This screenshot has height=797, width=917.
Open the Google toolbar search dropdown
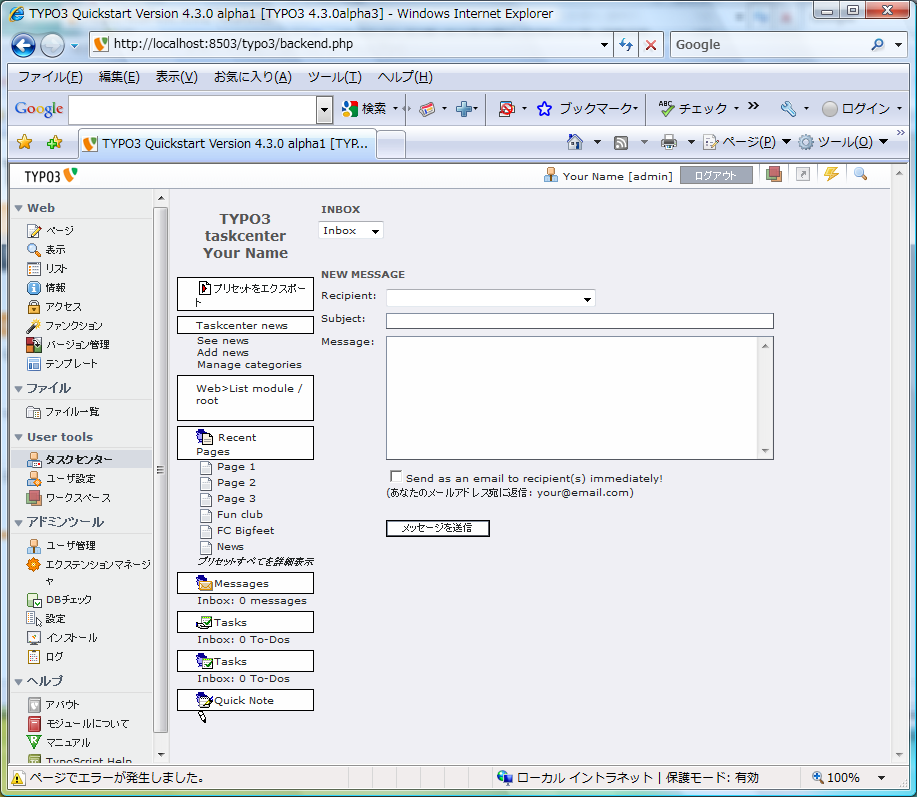pyautogui.click(x=324, y=109)
